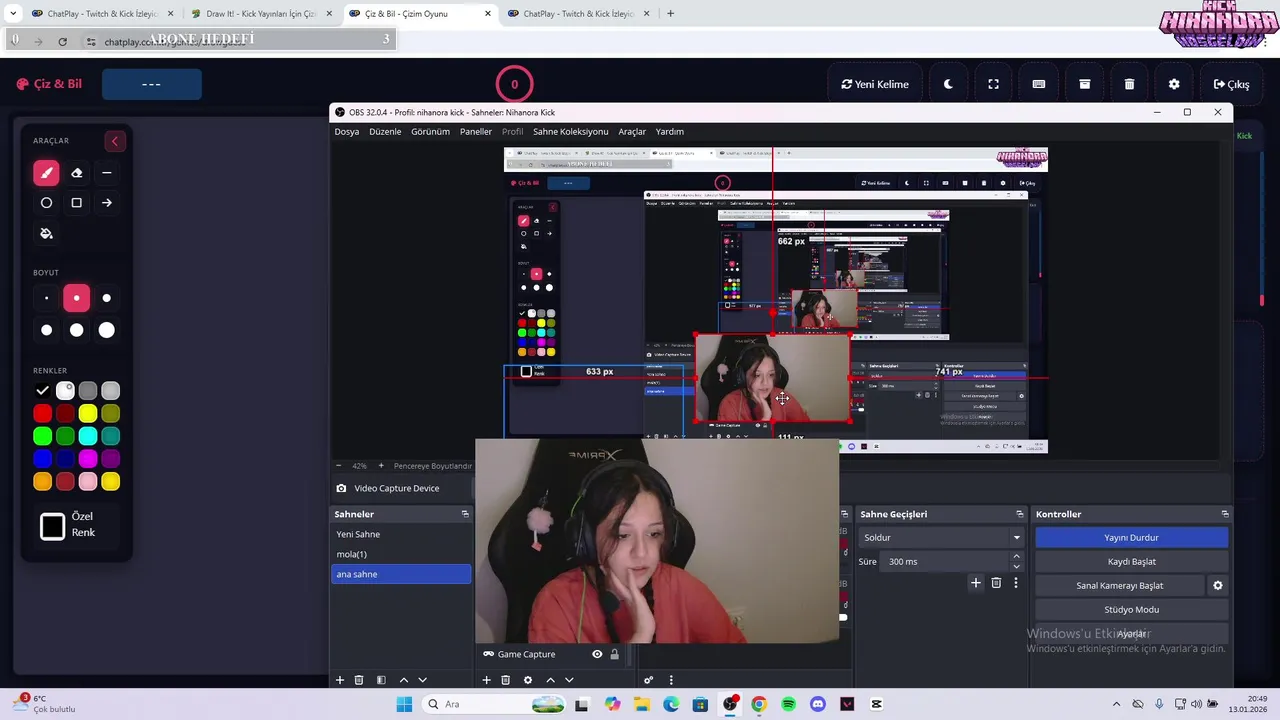Toggle Game Capture source visibility eye
Viewport: 1280px width, 720px height.
click(x=597, y=654)
